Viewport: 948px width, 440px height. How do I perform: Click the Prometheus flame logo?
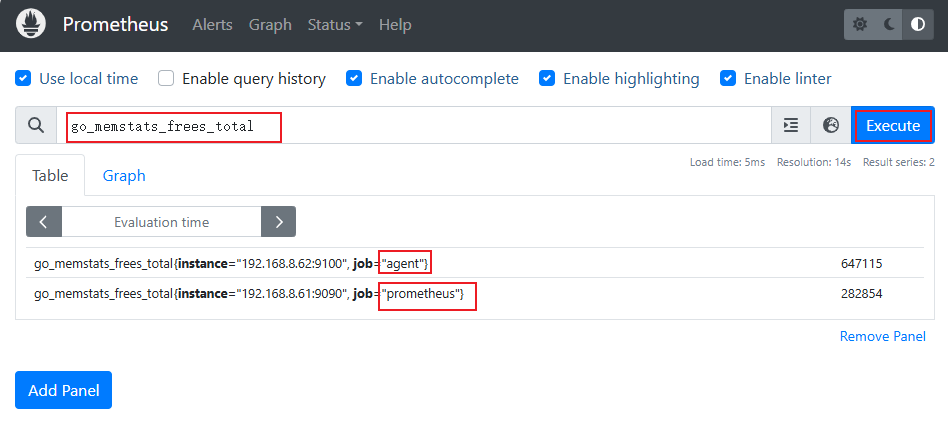tap(31, 25)
